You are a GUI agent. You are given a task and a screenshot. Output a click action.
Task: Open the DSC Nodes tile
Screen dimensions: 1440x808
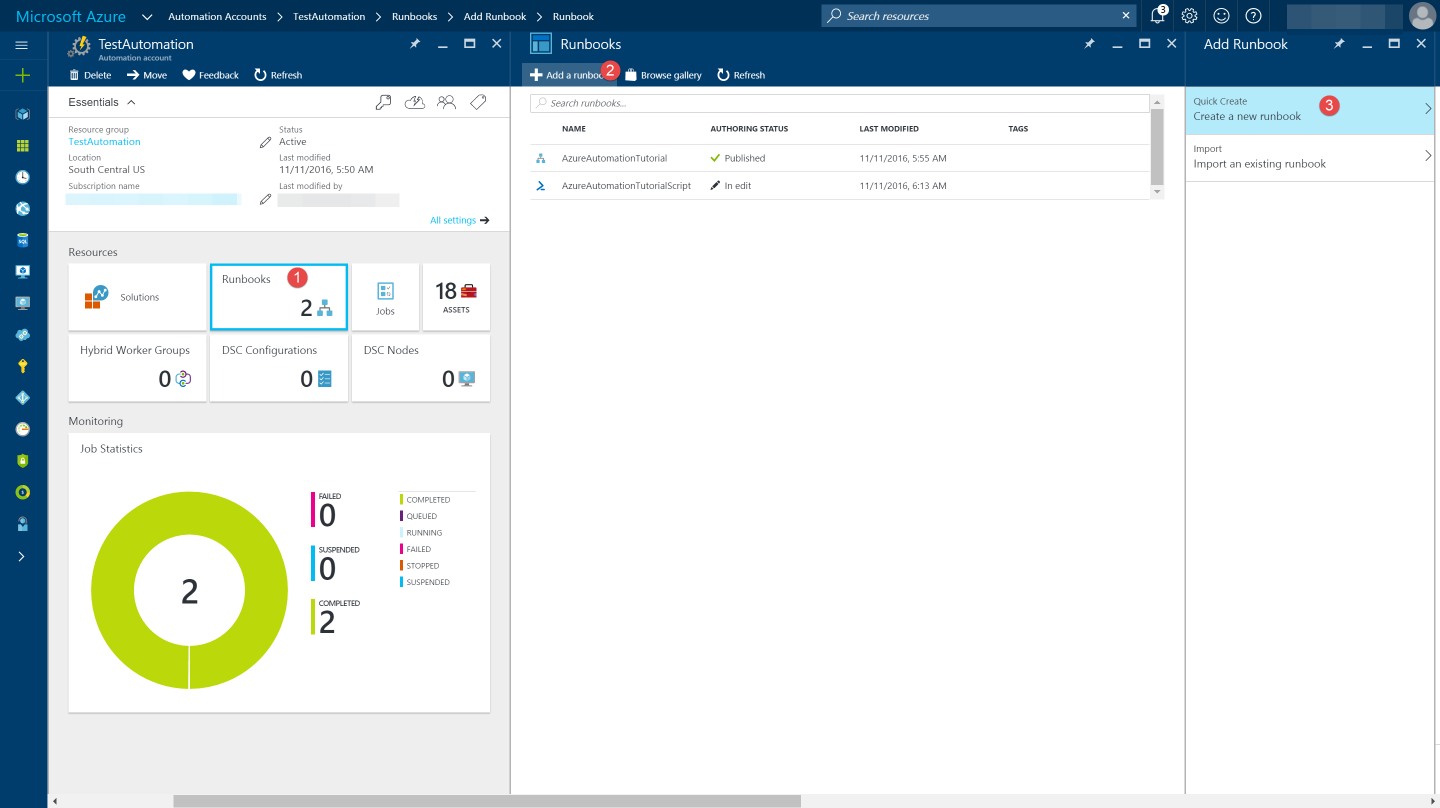(x=421, y=368)
